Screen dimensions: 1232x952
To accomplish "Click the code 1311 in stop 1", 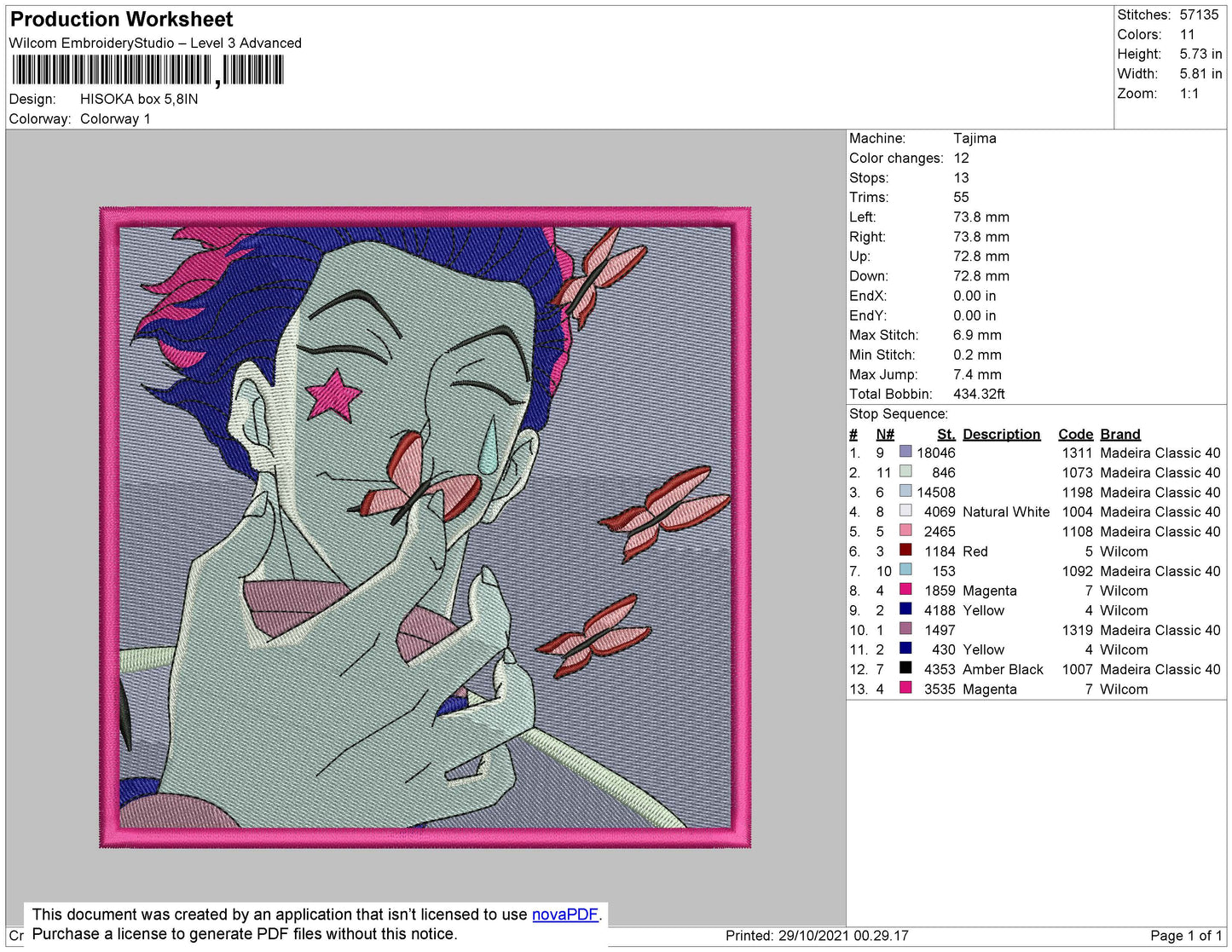I will [1077, 453].
